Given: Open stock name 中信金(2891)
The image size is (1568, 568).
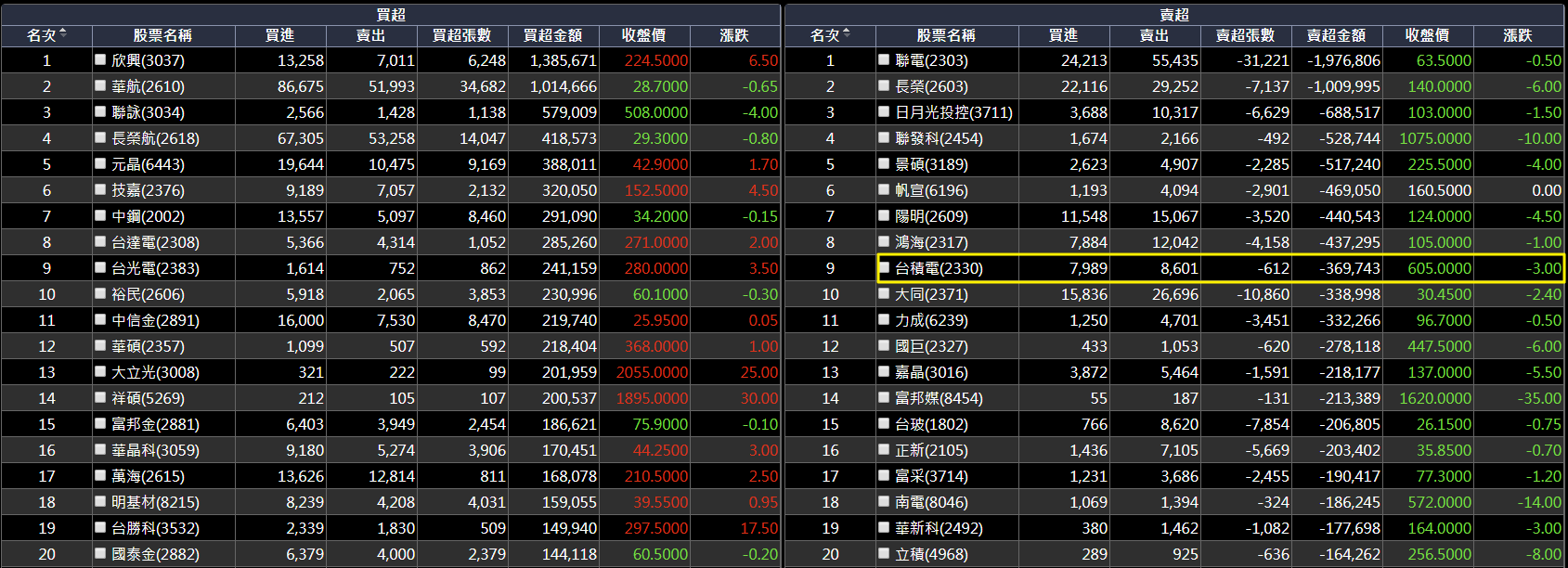Looking at the screenshot, I should [155, 320].
